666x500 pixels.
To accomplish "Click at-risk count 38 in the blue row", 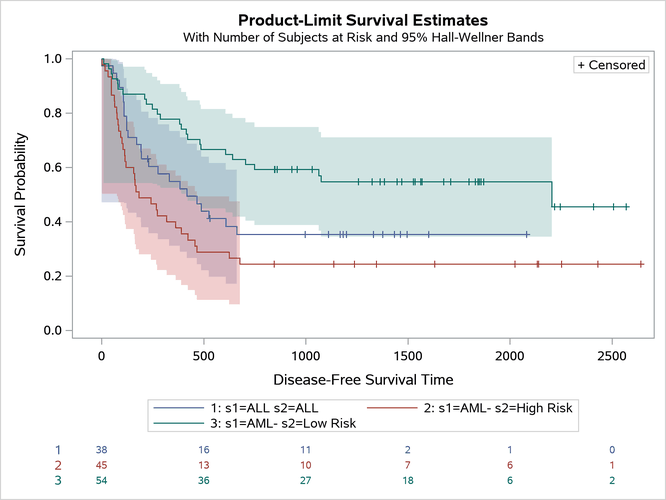I will click(102, 450).
